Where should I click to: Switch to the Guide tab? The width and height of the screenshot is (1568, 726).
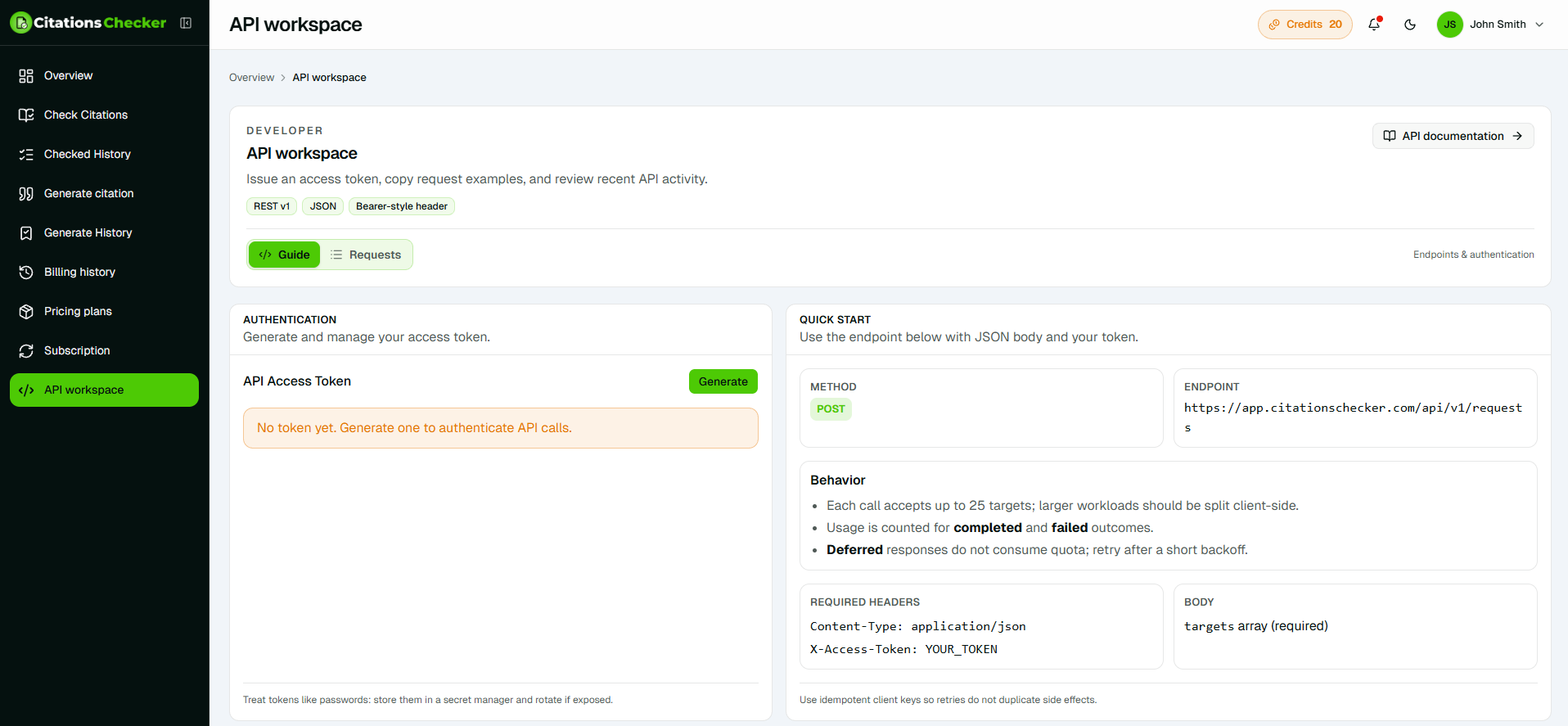284,255
